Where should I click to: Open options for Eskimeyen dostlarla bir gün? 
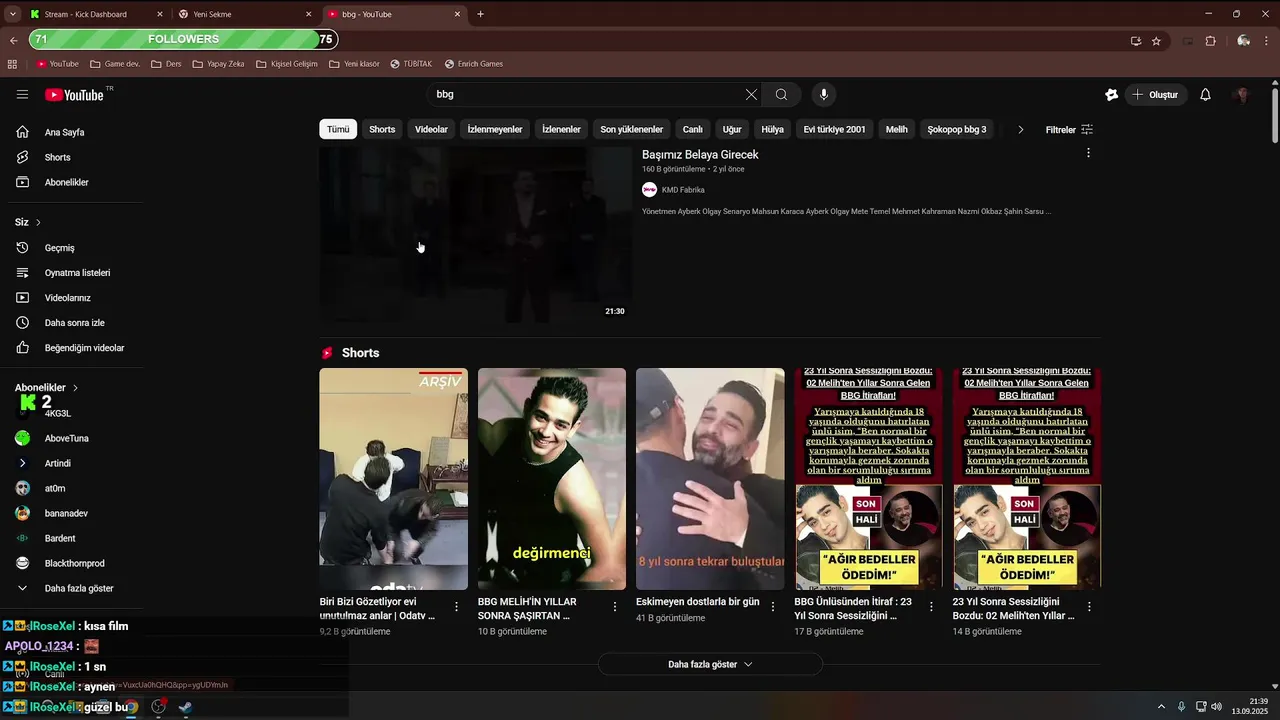click(772, 606)
